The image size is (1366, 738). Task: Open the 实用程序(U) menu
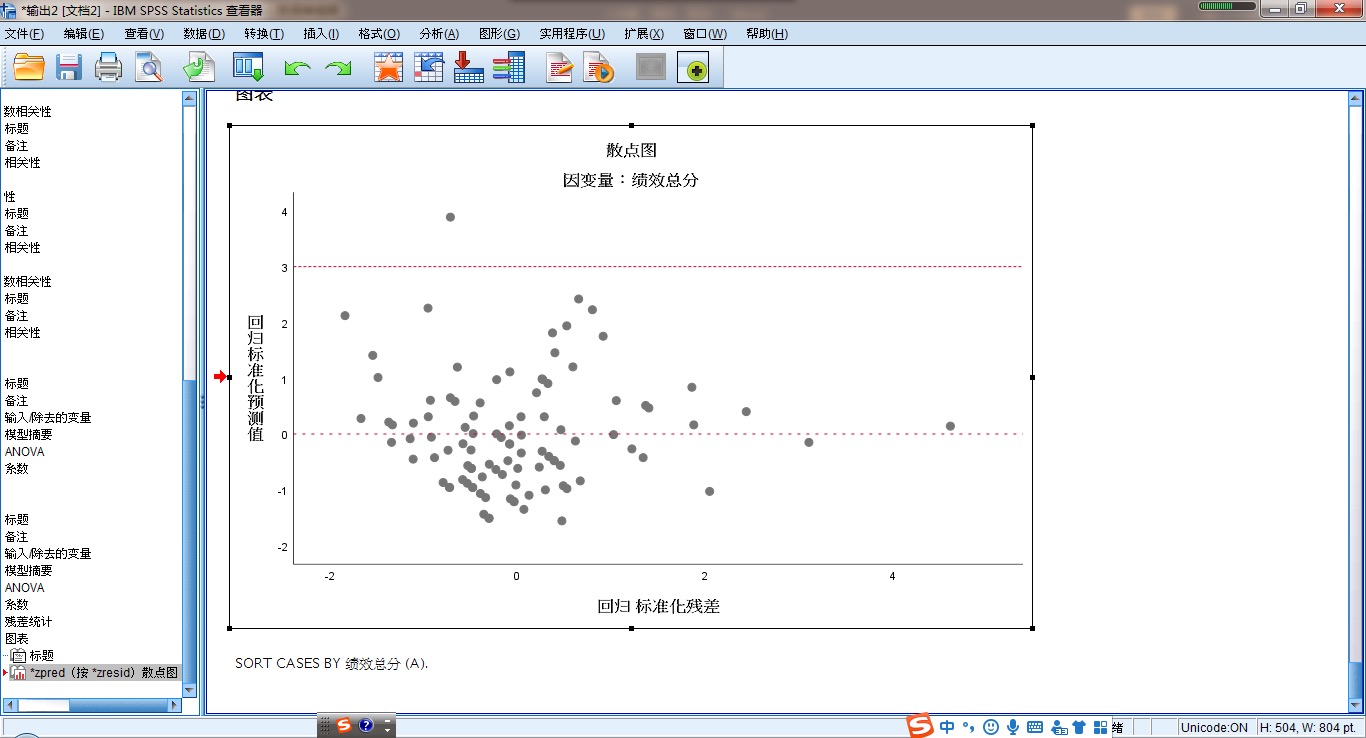[572, 33]
